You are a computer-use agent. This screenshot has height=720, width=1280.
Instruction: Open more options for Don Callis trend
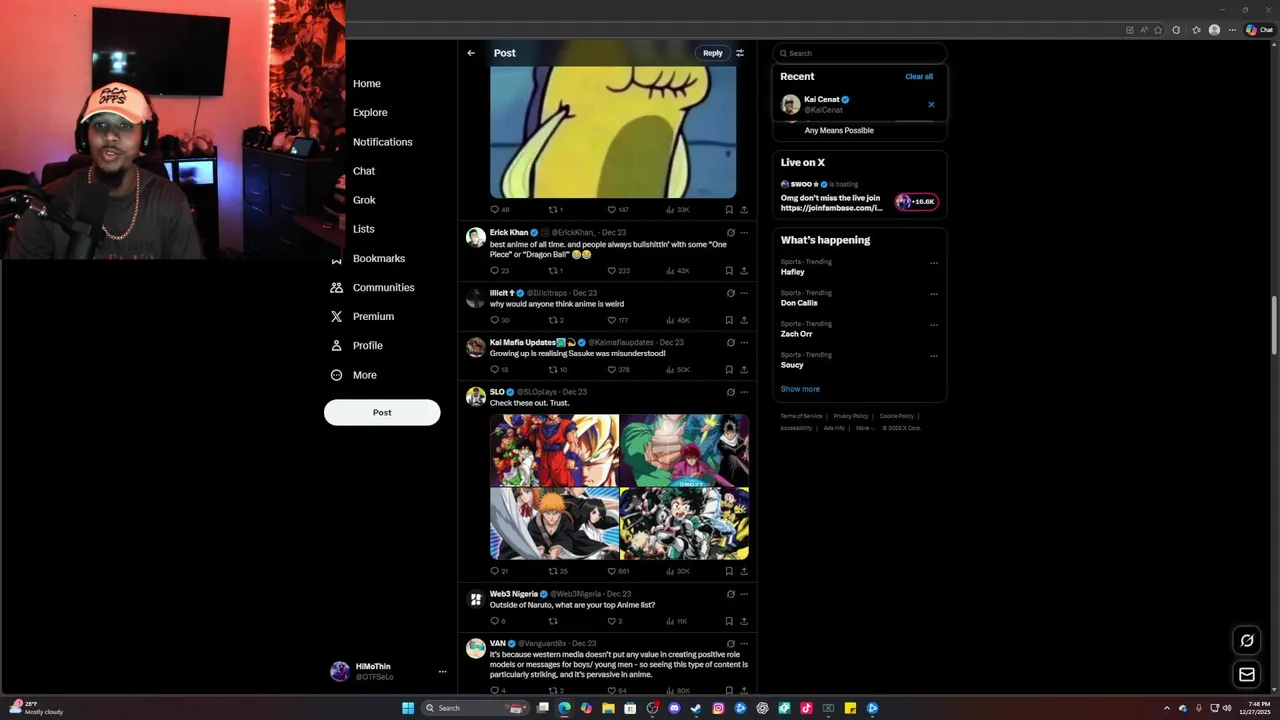point(934,294)
